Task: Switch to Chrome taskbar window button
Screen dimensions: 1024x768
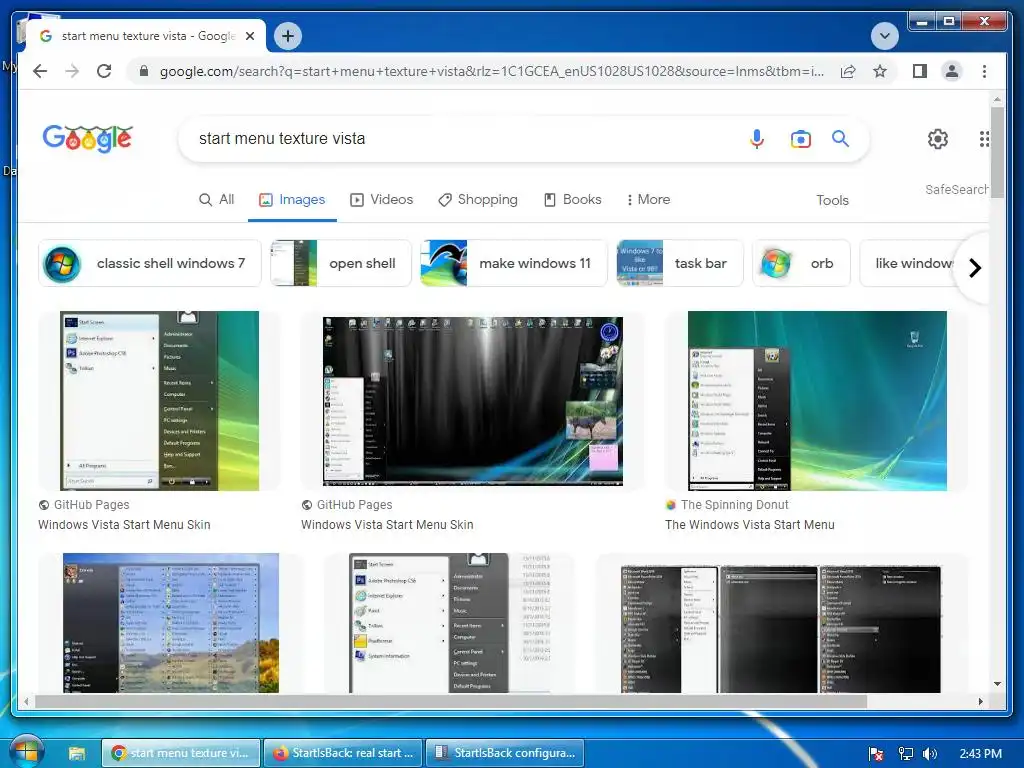Action: [181, 753]
